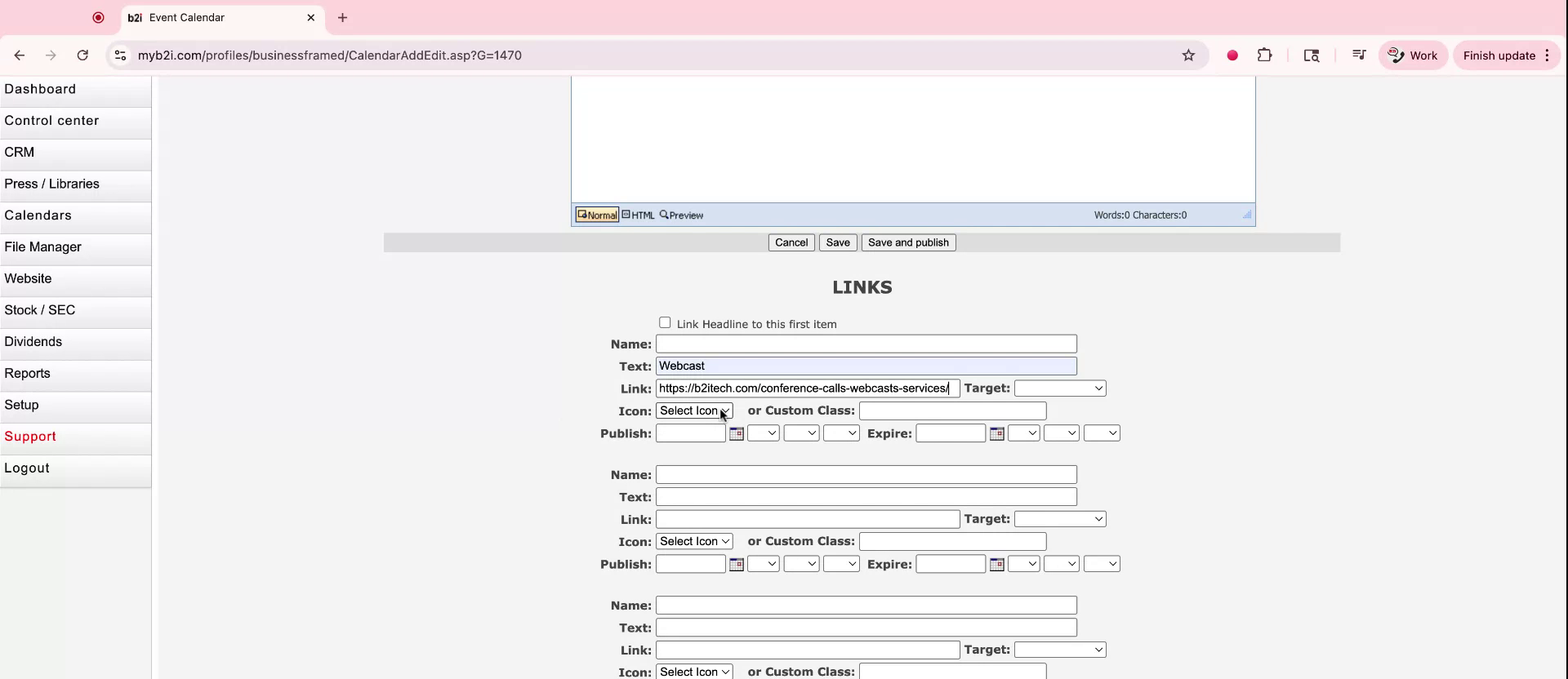Click the first link Publish date field
1568x679 pixels.
coord(690,433)
